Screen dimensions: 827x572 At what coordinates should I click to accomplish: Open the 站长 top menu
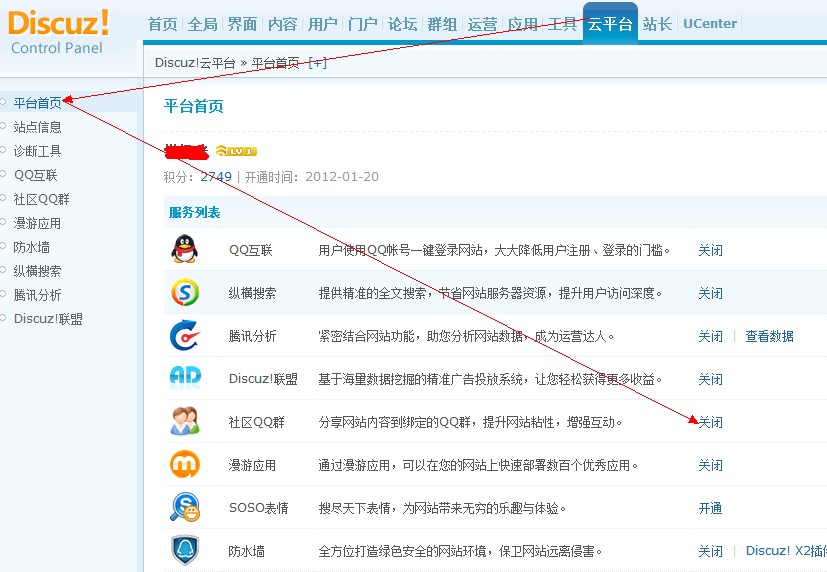657,24
